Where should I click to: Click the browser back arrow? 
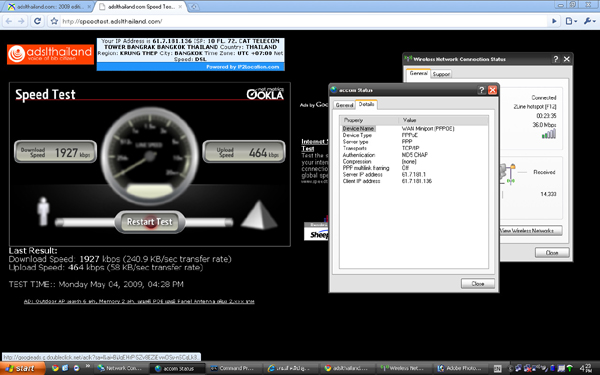coord(9,21)
